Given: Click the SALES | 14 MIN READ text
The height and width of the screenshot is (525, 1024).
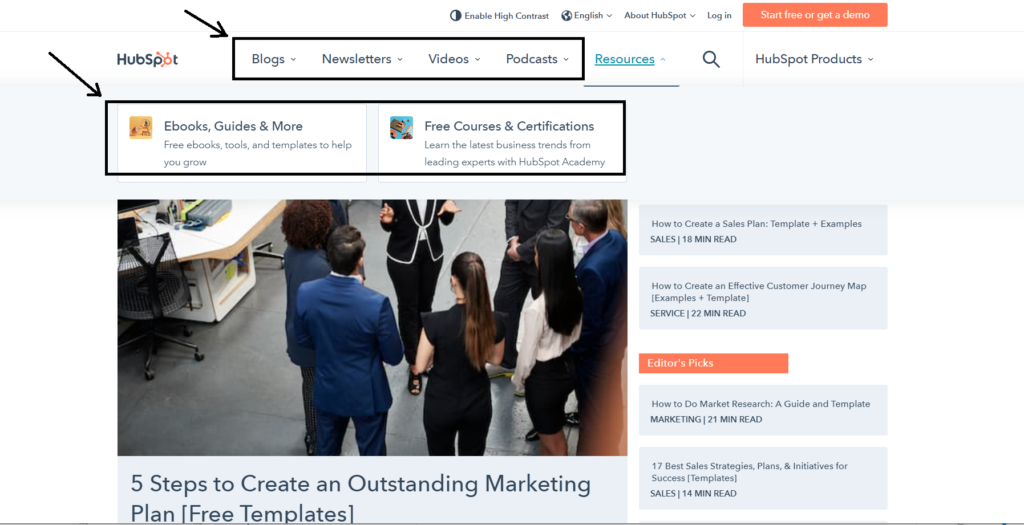Looking at the screenshot, I should [x=693, y=494].
